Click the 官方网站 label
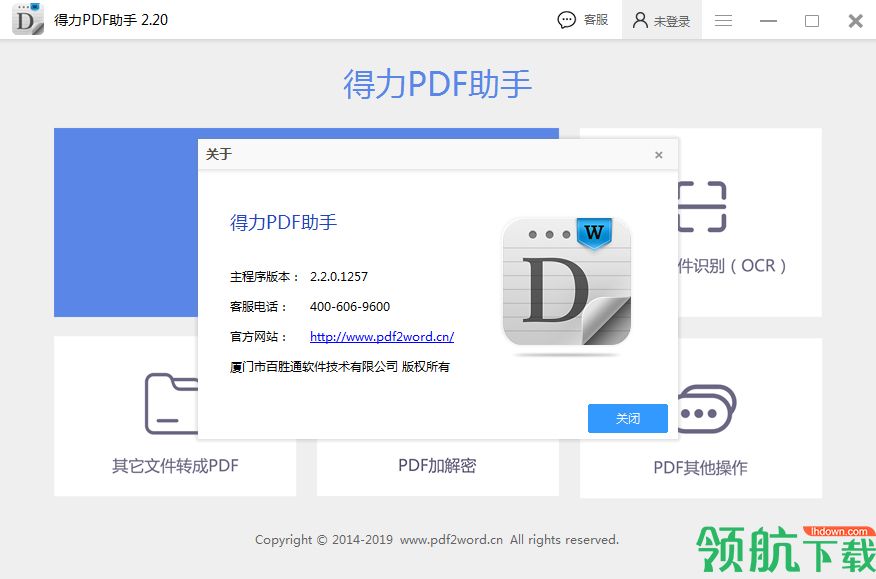This screenshot has height=579, width=876. pos(258,337)
